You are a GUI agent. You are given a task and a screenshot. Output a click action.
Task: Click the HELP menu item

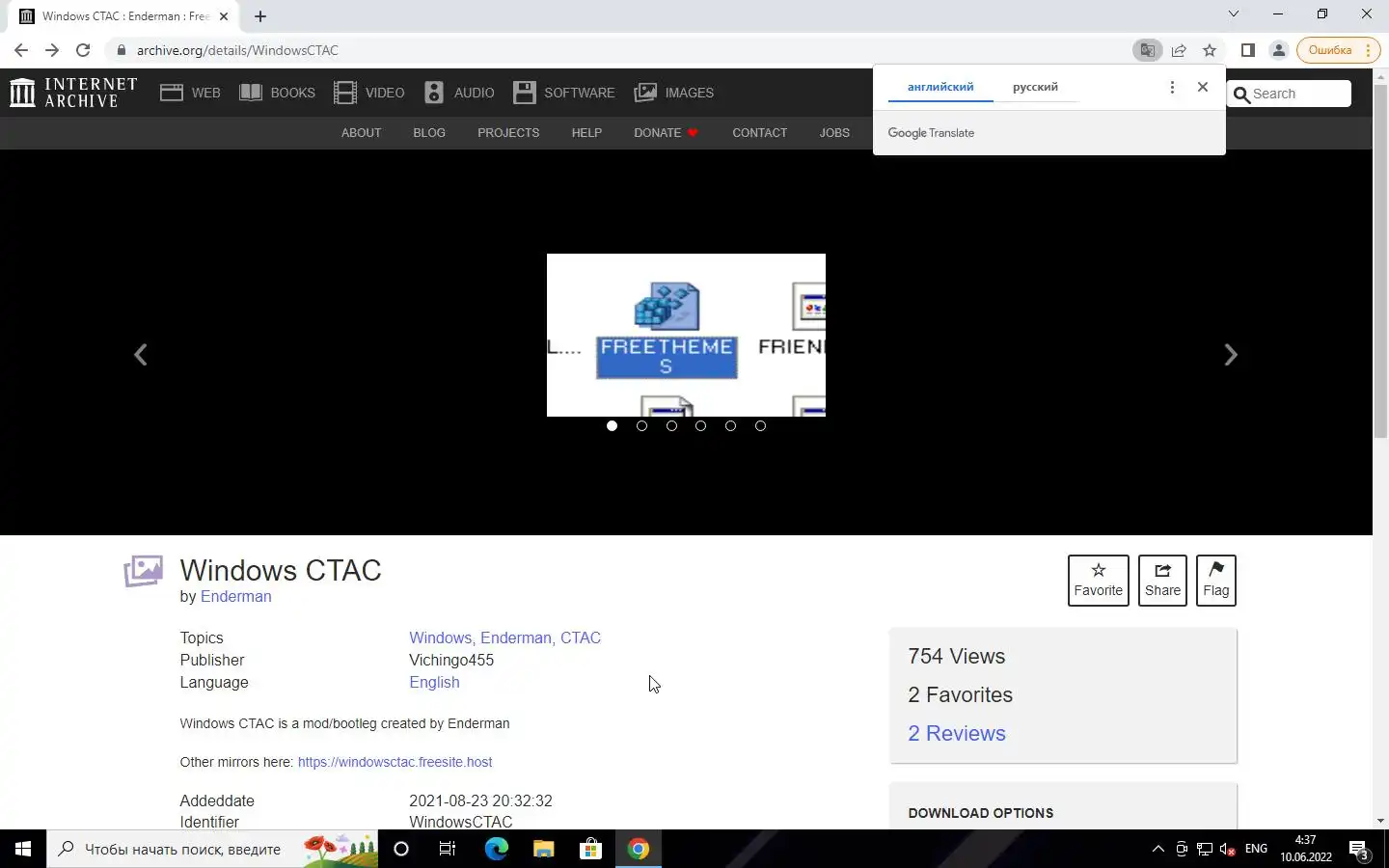point(586,133)
